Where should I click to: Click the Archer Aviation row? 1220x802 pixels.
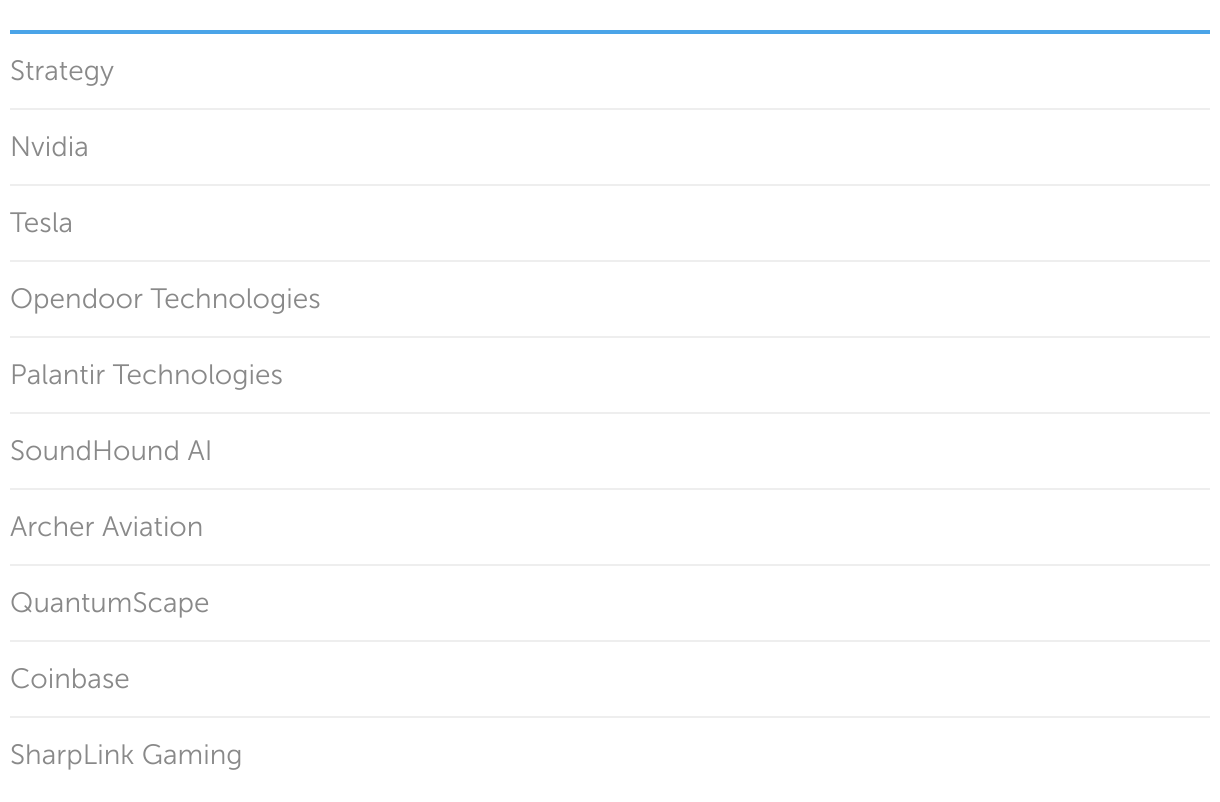click(610, 527)
